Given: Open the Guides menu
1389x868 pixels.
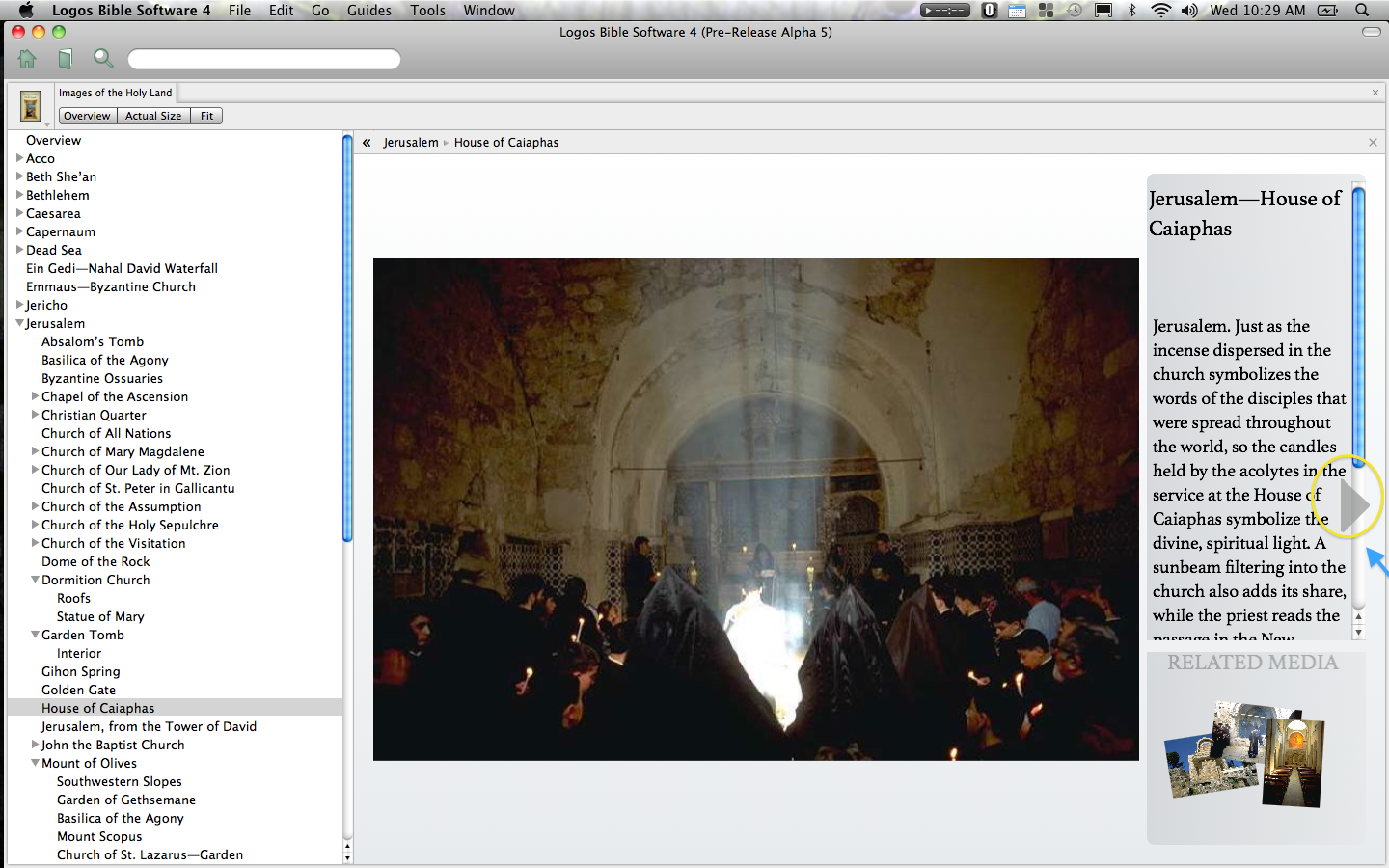Looking at the screenshot, I should tap(369, 10).
